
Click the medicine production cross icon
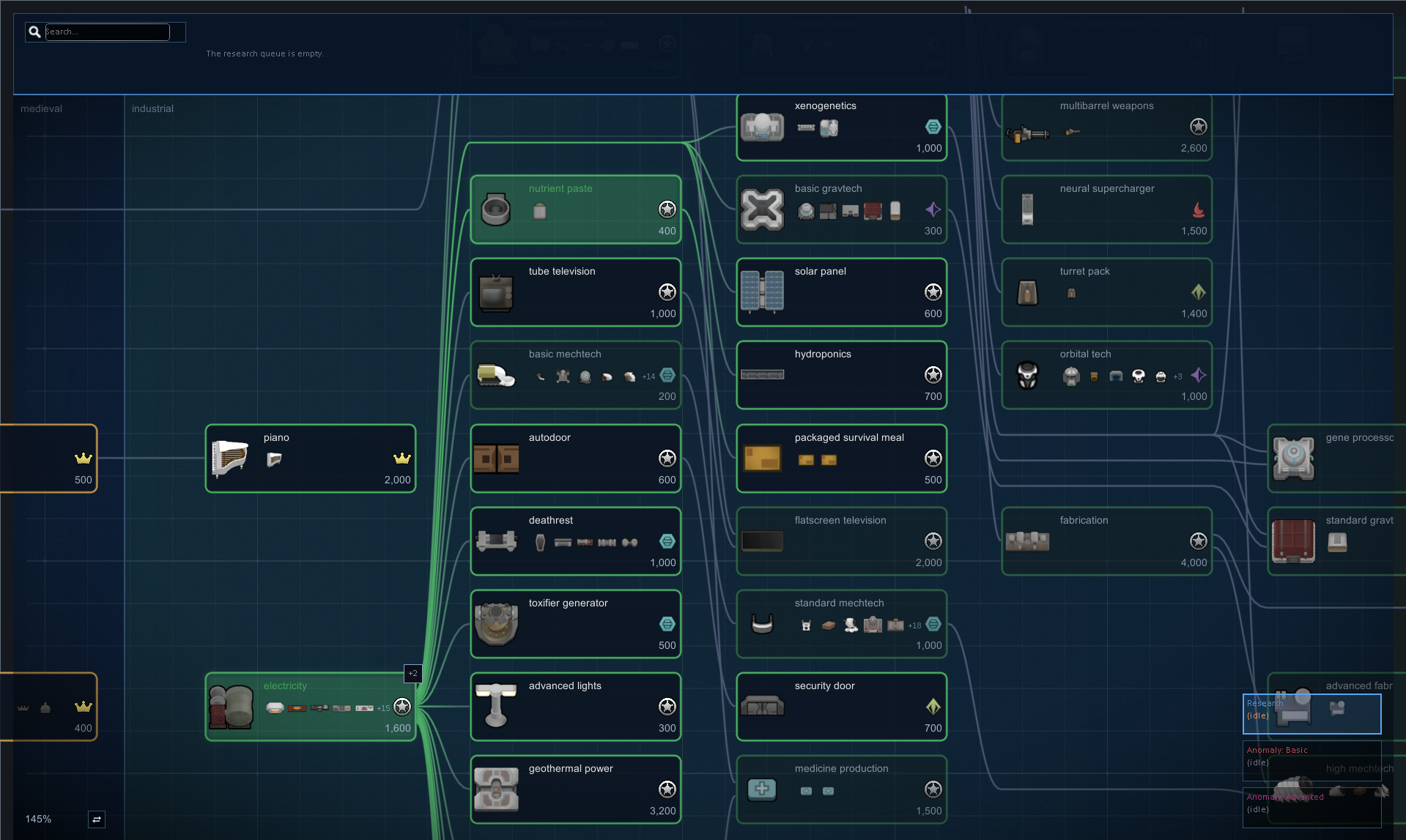pyautogui.click(x=762, y=789)
